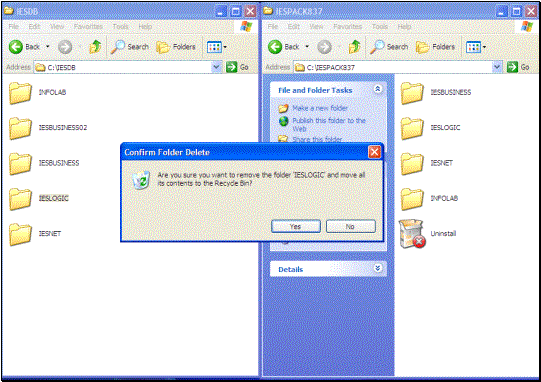Toggle Folders pane in IESPACK837 window
This screenshot has height=382, width=541.
(435, 47)
